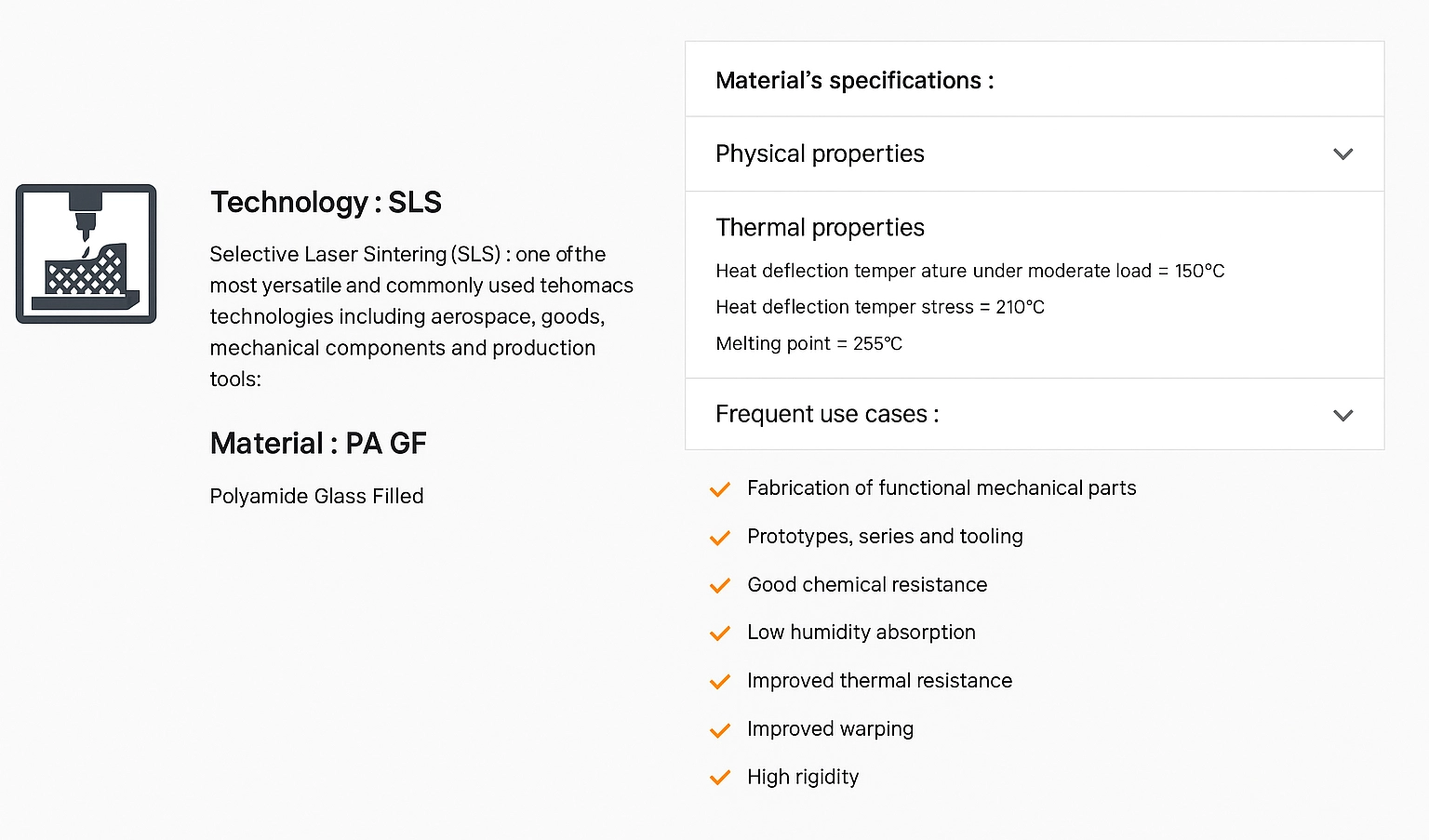Viewport: 1429px width, 840px height.
Task: Click the Selective Laser Sintering description paragraph
Action: click(421, 316)
